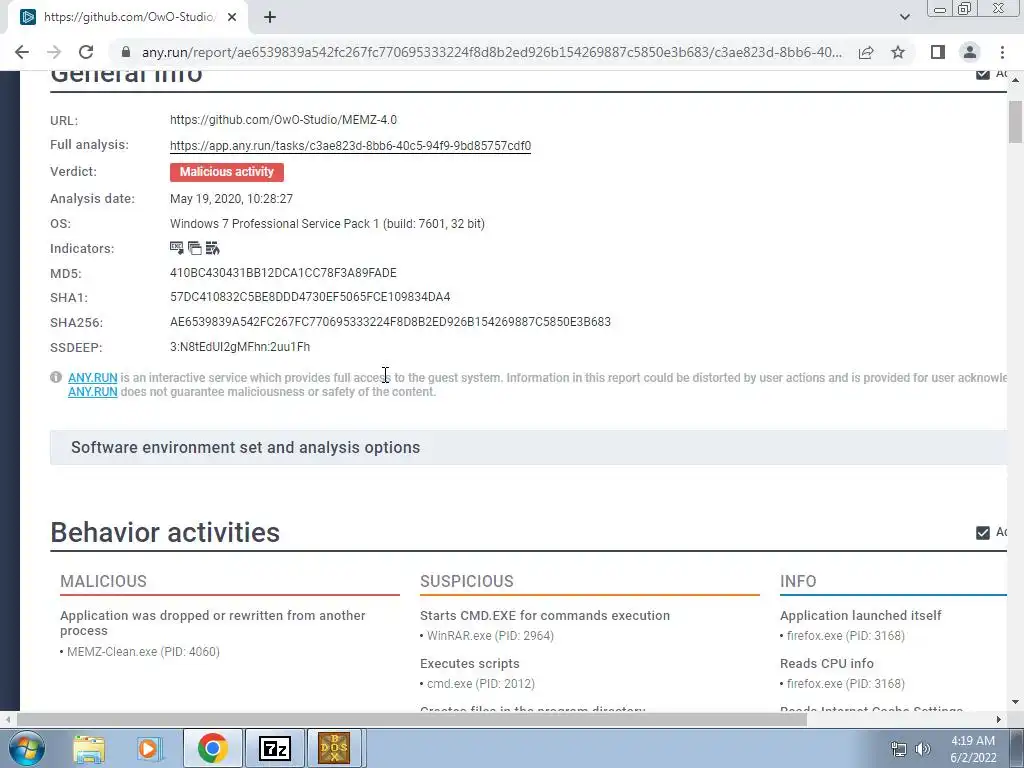Click WinRAR.exe (PID: 2964) entry
This screenshot has height=768, width=1024.
point(490,635)
